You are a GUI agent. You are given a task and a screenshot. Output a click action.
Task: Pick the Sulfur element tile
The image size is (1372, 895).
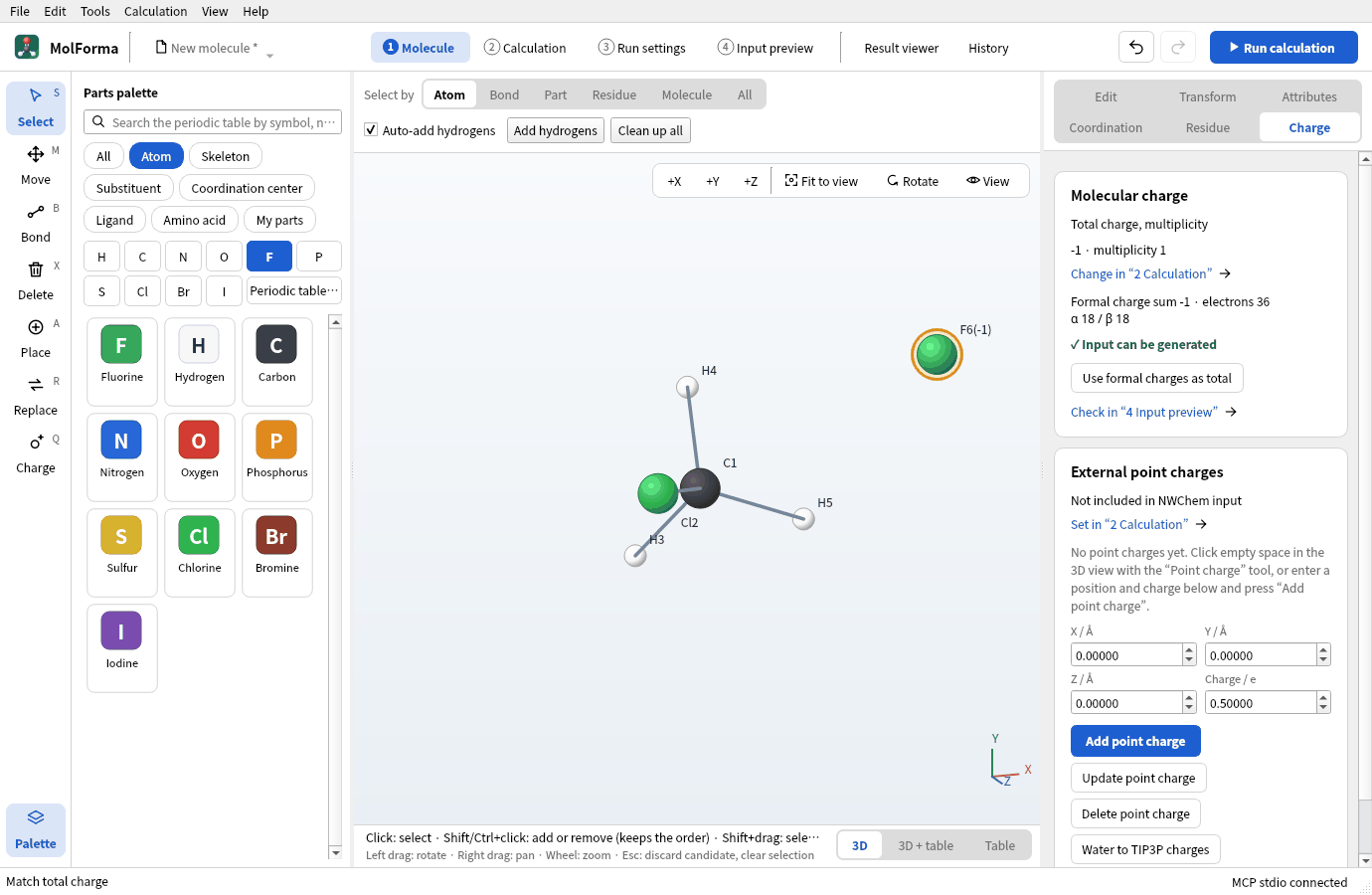pos(122,552)
